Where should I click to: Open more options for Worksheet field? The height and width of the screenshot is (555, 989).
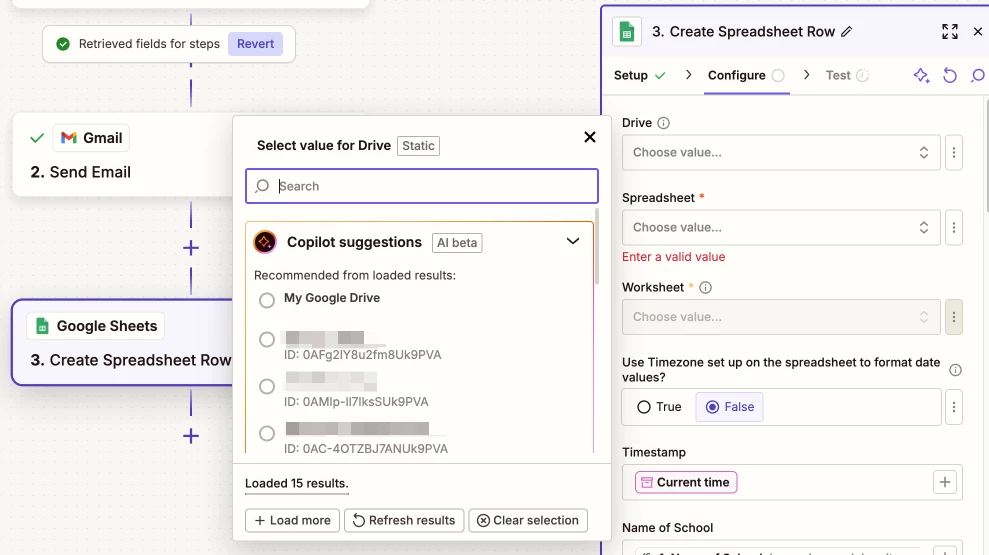(954, 317)
